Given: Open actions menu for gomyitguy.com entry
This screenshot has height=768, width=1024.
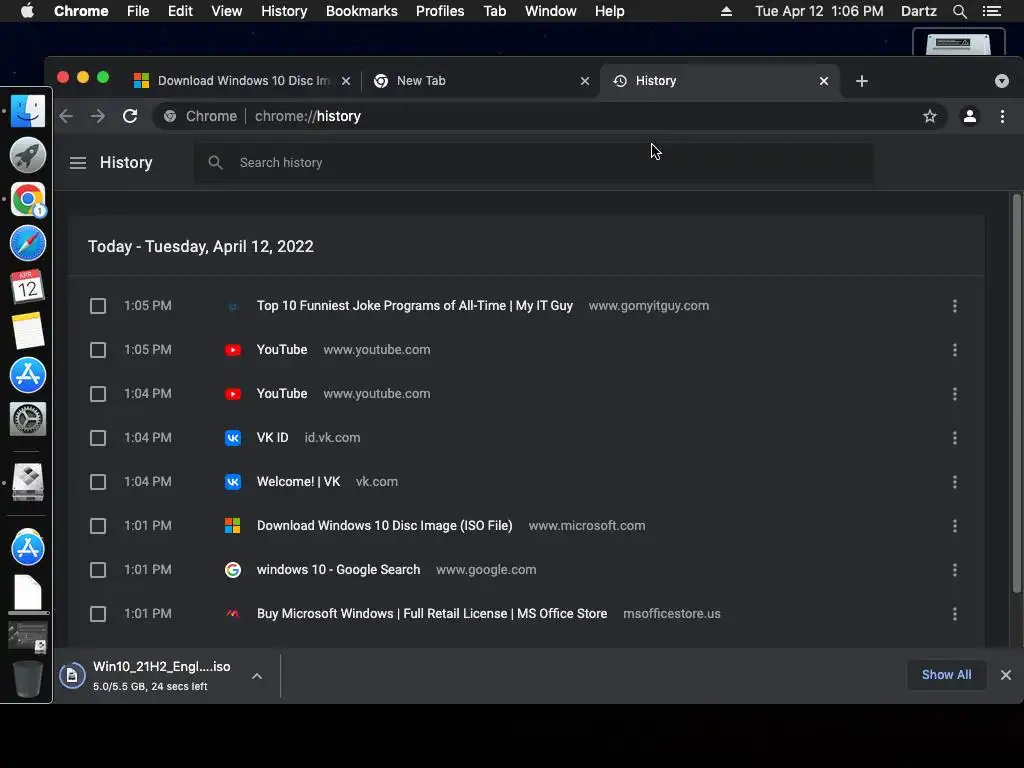Looking at the screenshot, I should tap(954, 306).
